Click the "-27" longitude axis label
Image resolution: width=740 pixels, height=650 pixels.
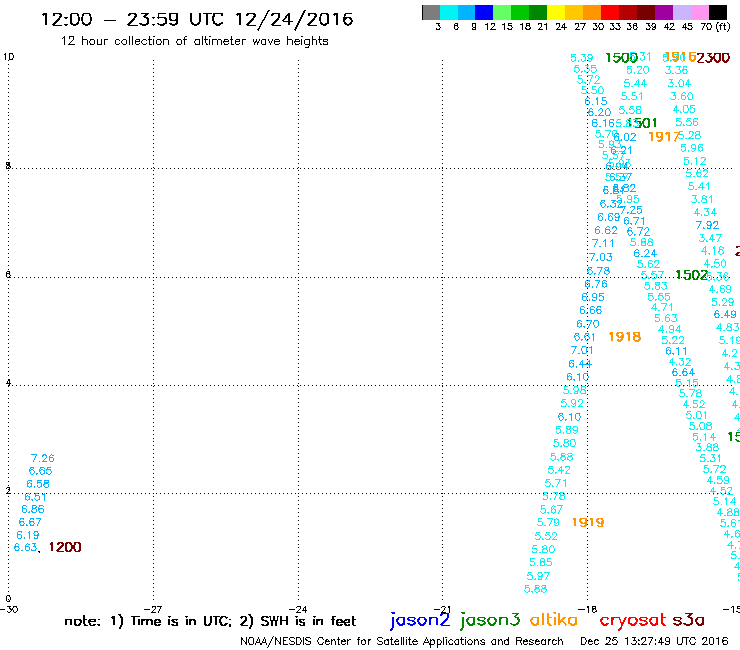coord(152,609)
